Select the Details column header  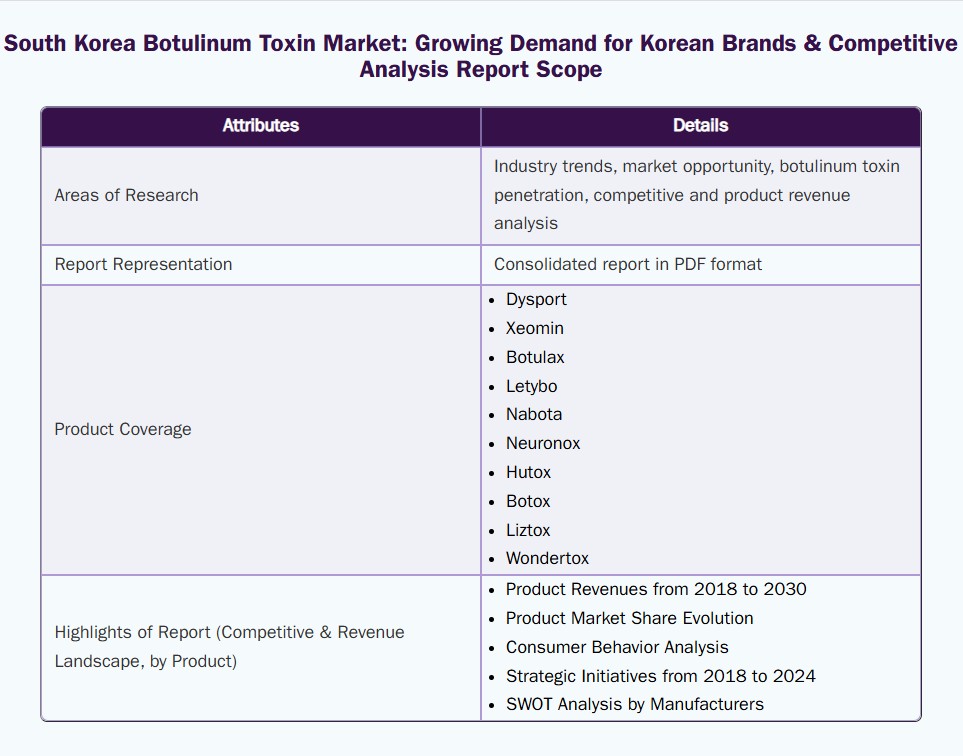[700, 126]
